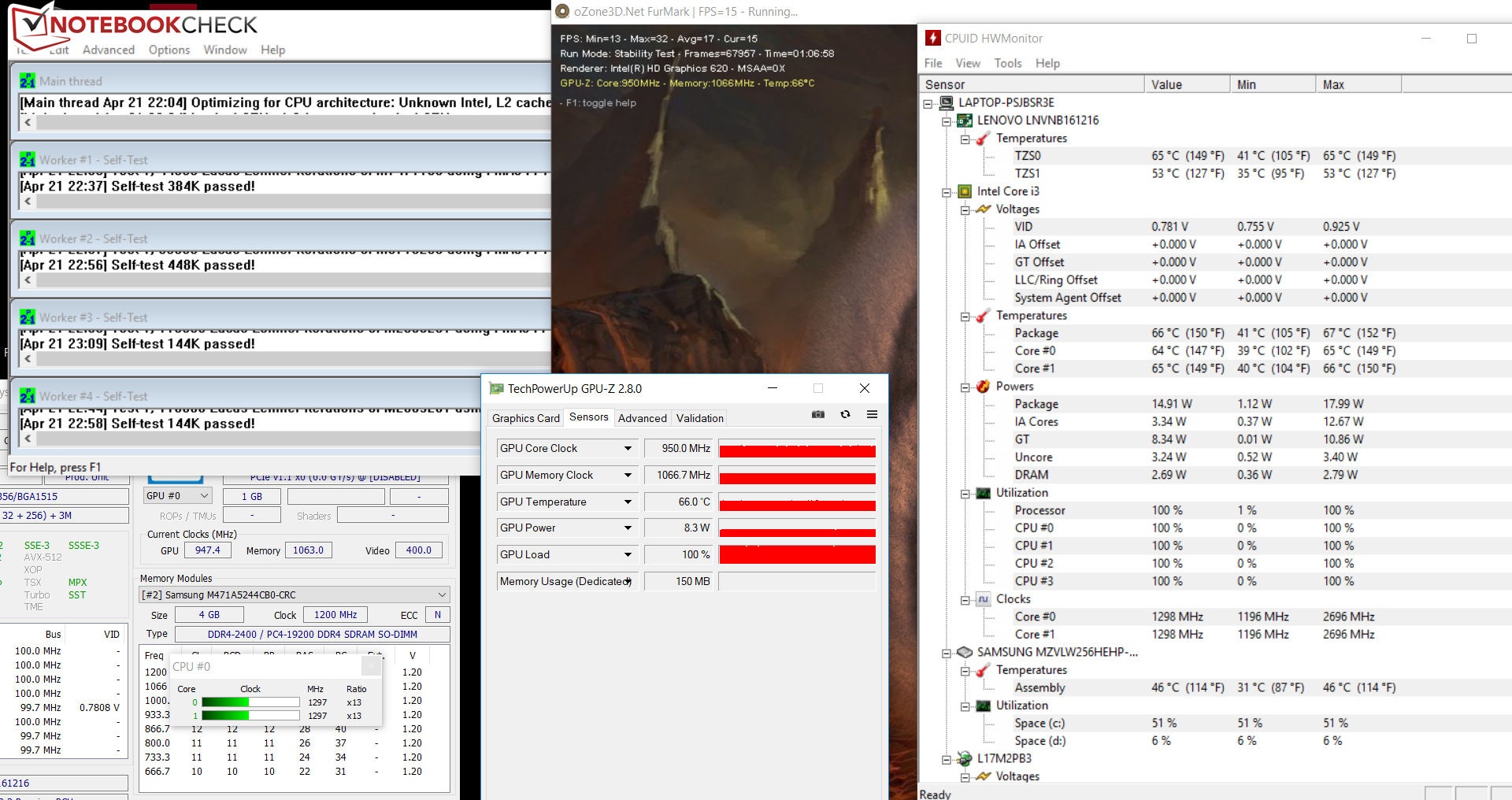Screen dimensions: 1512x800
Task: Open Prime95 Window menu
Action: coord(225,50)
